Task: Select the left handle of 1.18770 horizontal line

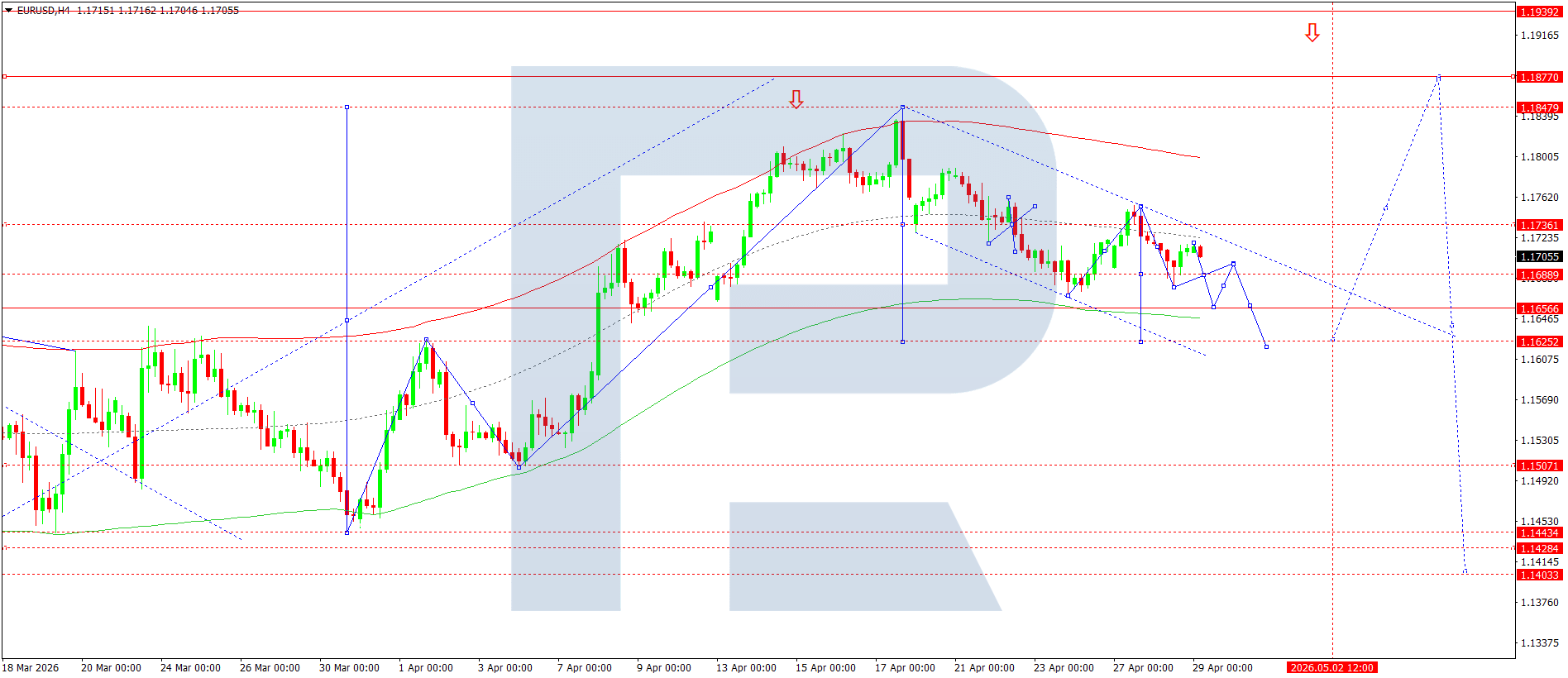Action: coord(5,77)
